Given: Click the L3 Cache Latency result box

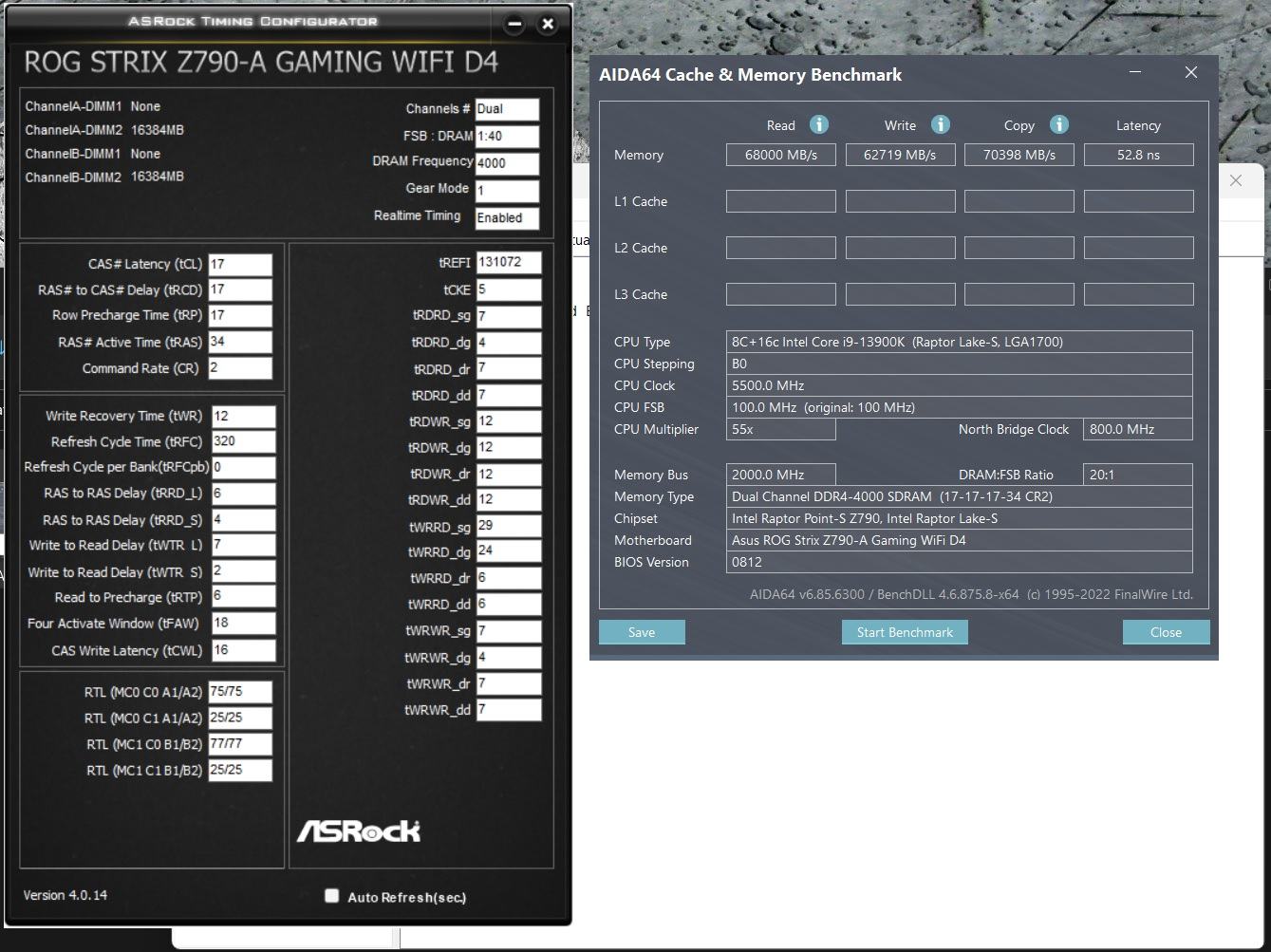Looking at the screenshot, I should (x=1139, y=294).
